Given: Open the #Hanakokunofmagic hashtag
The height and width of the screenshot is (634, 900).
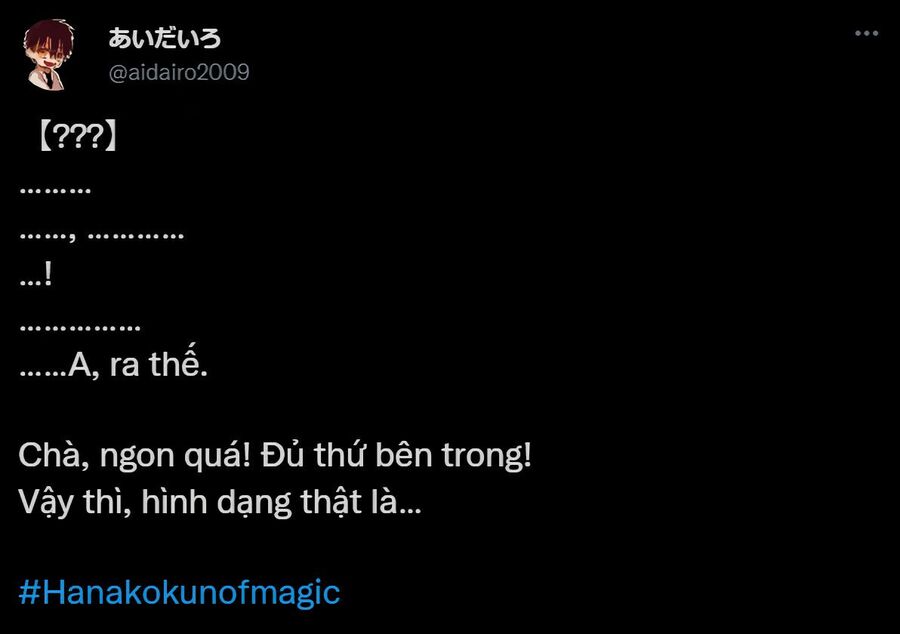Looking at the screenshot, I should click(x=180, y=593).
